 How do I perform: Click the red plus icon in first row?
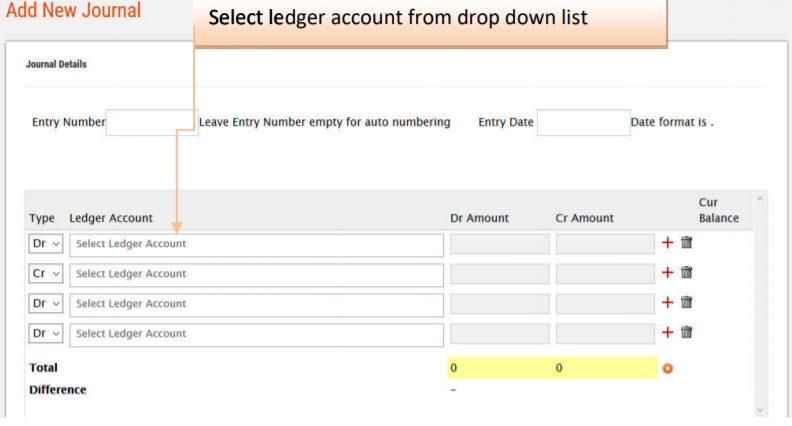click(x=668, y=243)
